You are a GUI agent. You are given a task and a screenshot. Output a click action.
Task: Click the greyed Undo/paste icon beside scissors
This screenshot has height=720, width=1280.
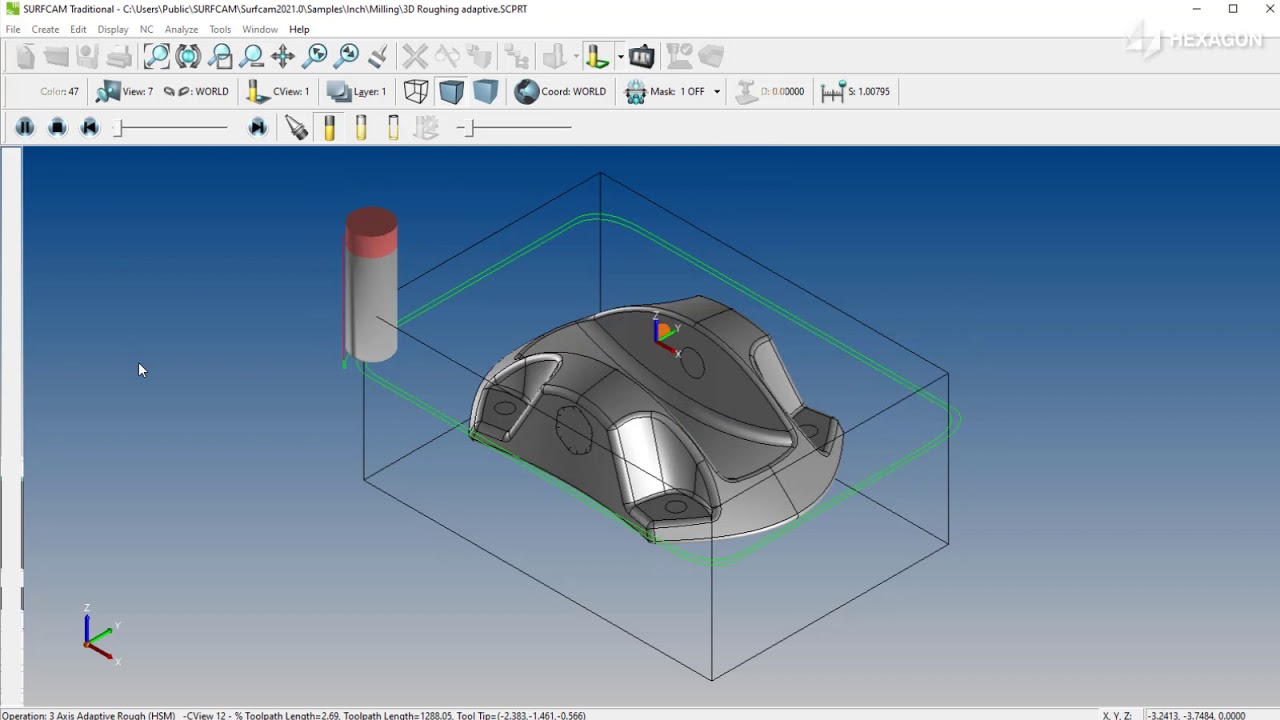479,57
